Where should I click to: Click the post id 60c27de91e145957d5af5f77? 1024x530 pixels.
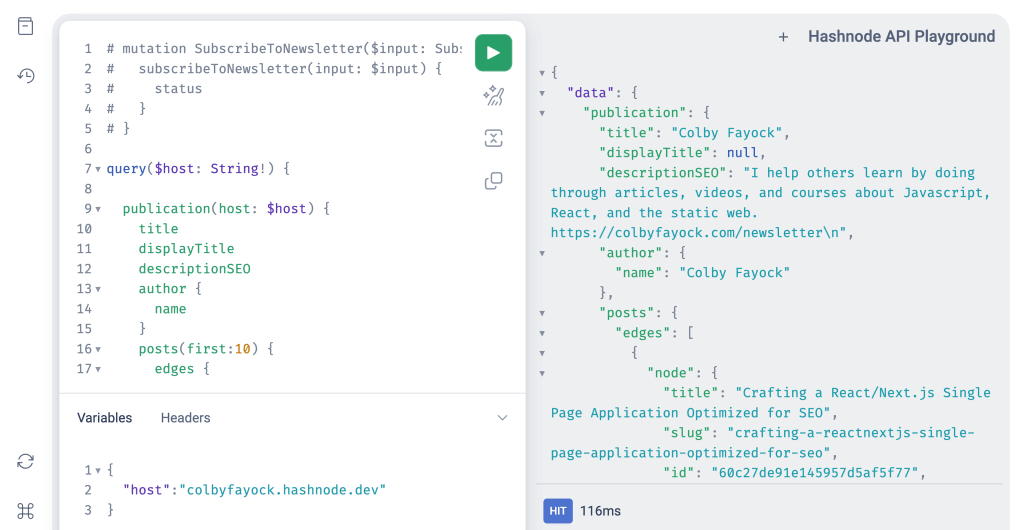tap(816, 473)
